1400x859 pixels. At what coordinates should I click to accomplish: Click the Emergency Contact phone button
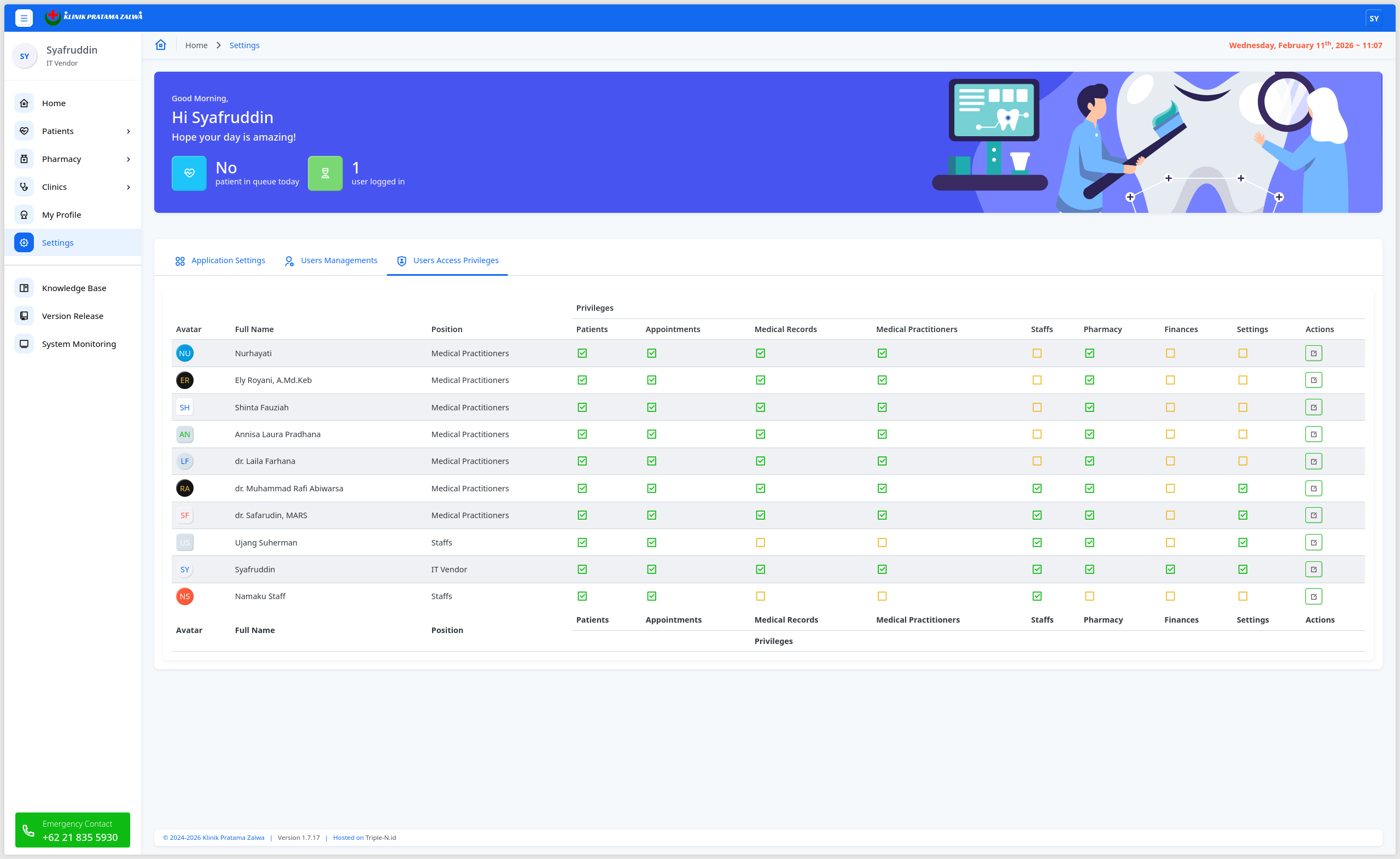[x=73, y=830]
